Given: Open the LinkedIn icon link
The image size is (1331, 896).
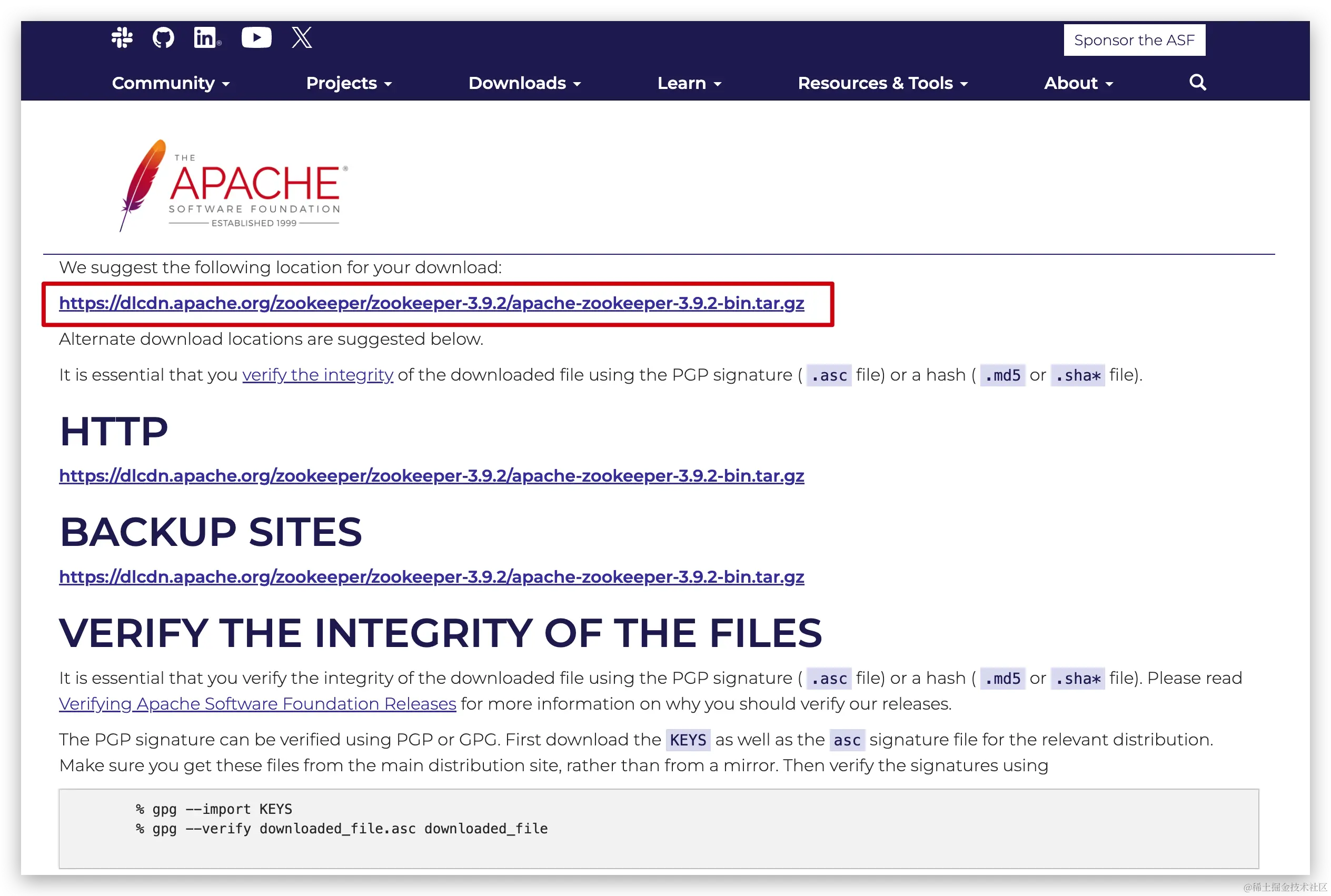Looking at the screenshot, I should [x=207, y=38].
